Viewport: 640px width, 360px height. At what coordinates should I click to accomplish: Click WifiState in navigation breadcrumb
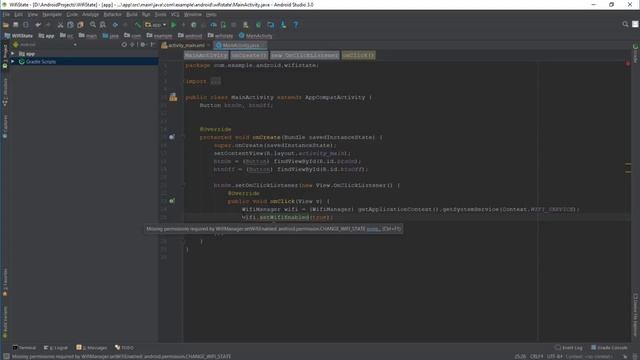(18, 36)
